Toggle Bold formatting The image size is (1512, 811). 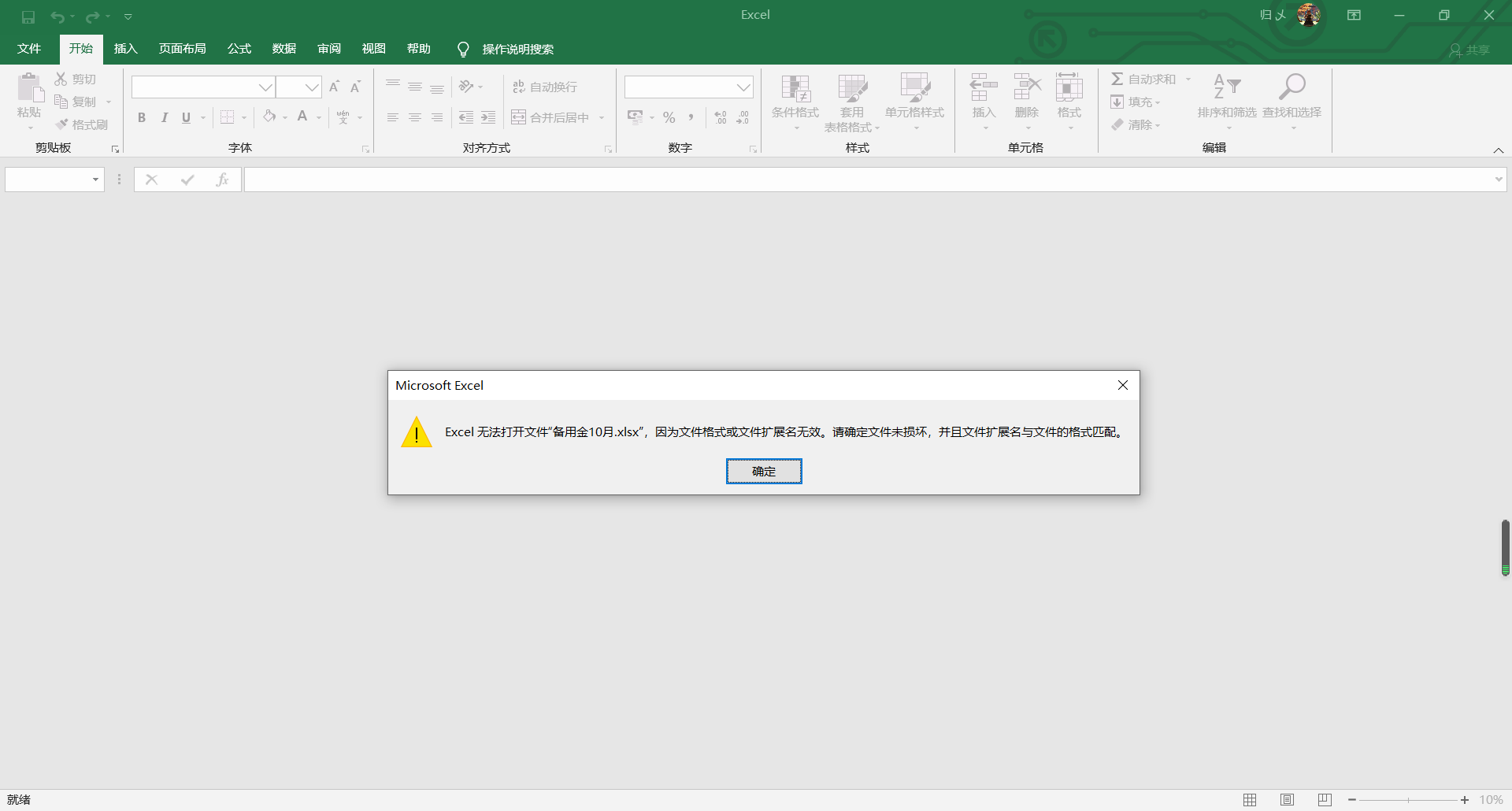[x=142, y=117]
